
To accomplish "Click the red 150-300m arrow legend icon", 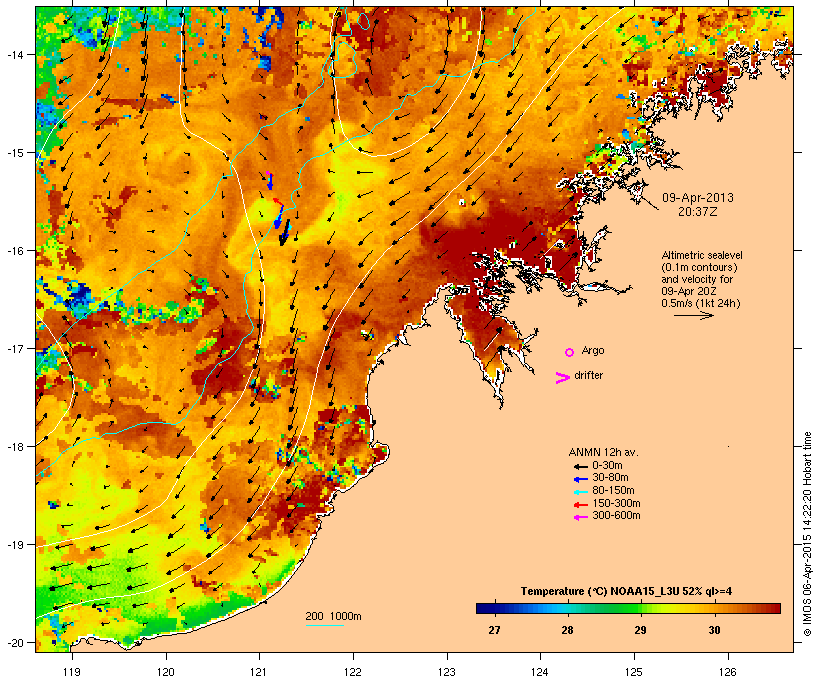I will pos(580,504).
